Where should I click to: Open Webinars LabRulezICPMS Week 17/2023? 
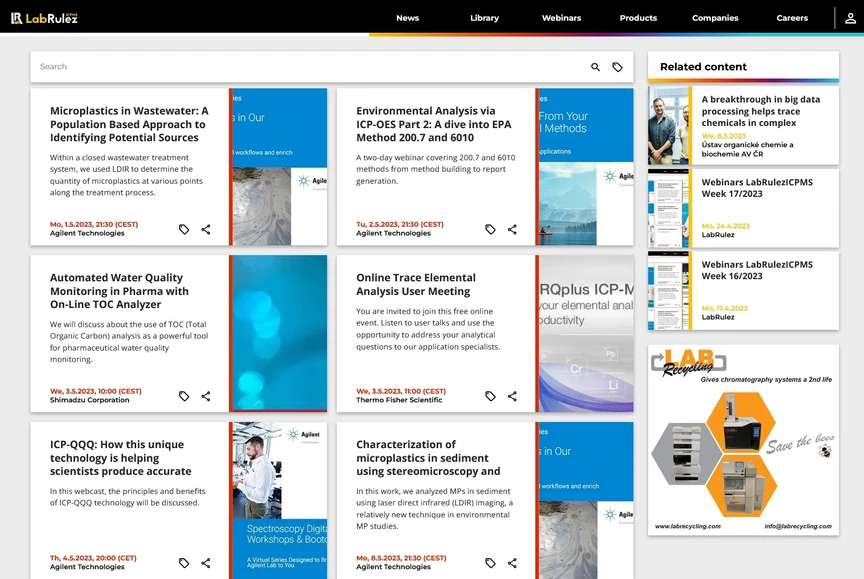point(757,188)
